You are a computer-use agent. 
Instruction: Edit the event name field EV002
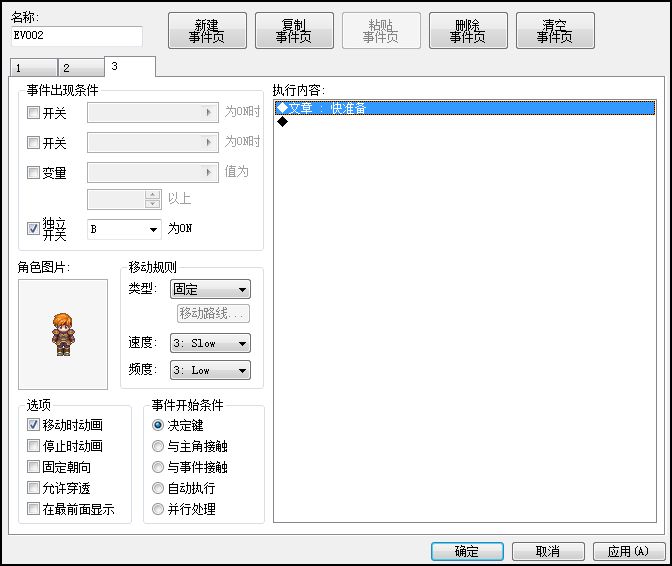(x=77, y=36)
